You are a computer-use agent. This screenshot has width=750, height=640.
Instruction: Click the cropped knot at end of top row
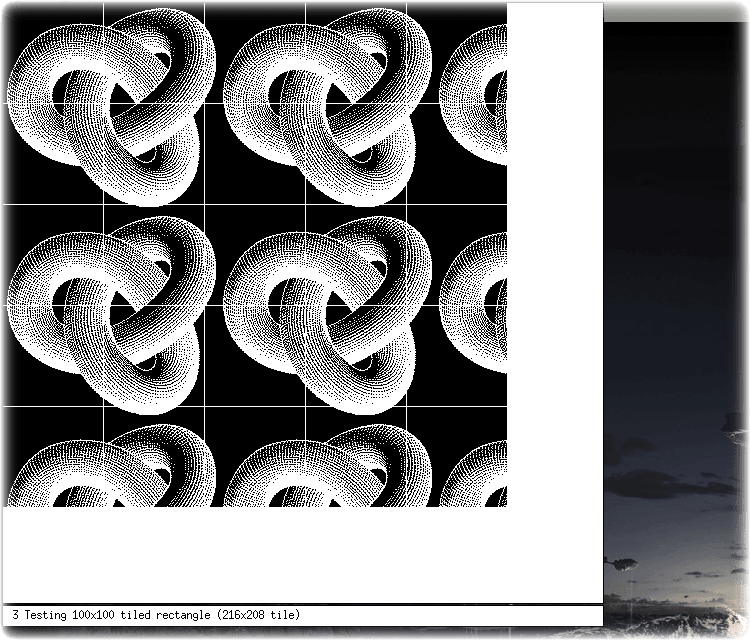(473, 96)
